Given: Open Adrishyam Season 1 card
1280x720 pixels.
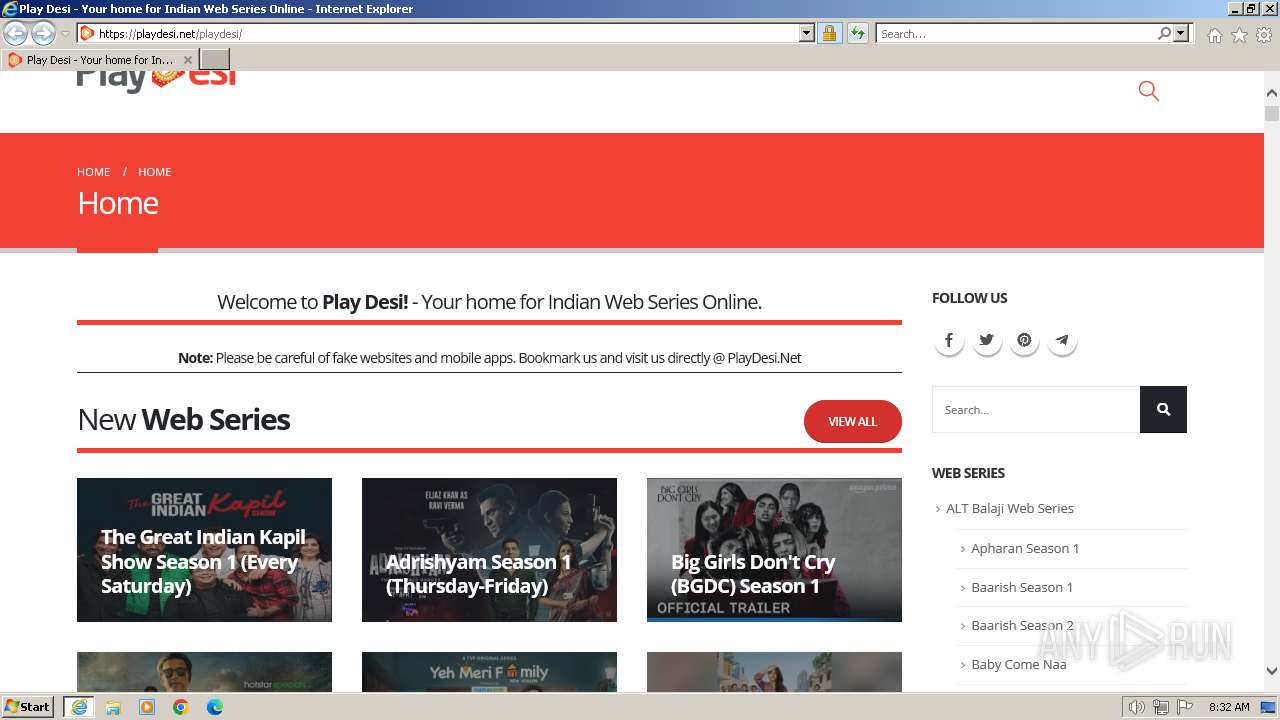Looking at the screenshot, I should pos(489,550).
